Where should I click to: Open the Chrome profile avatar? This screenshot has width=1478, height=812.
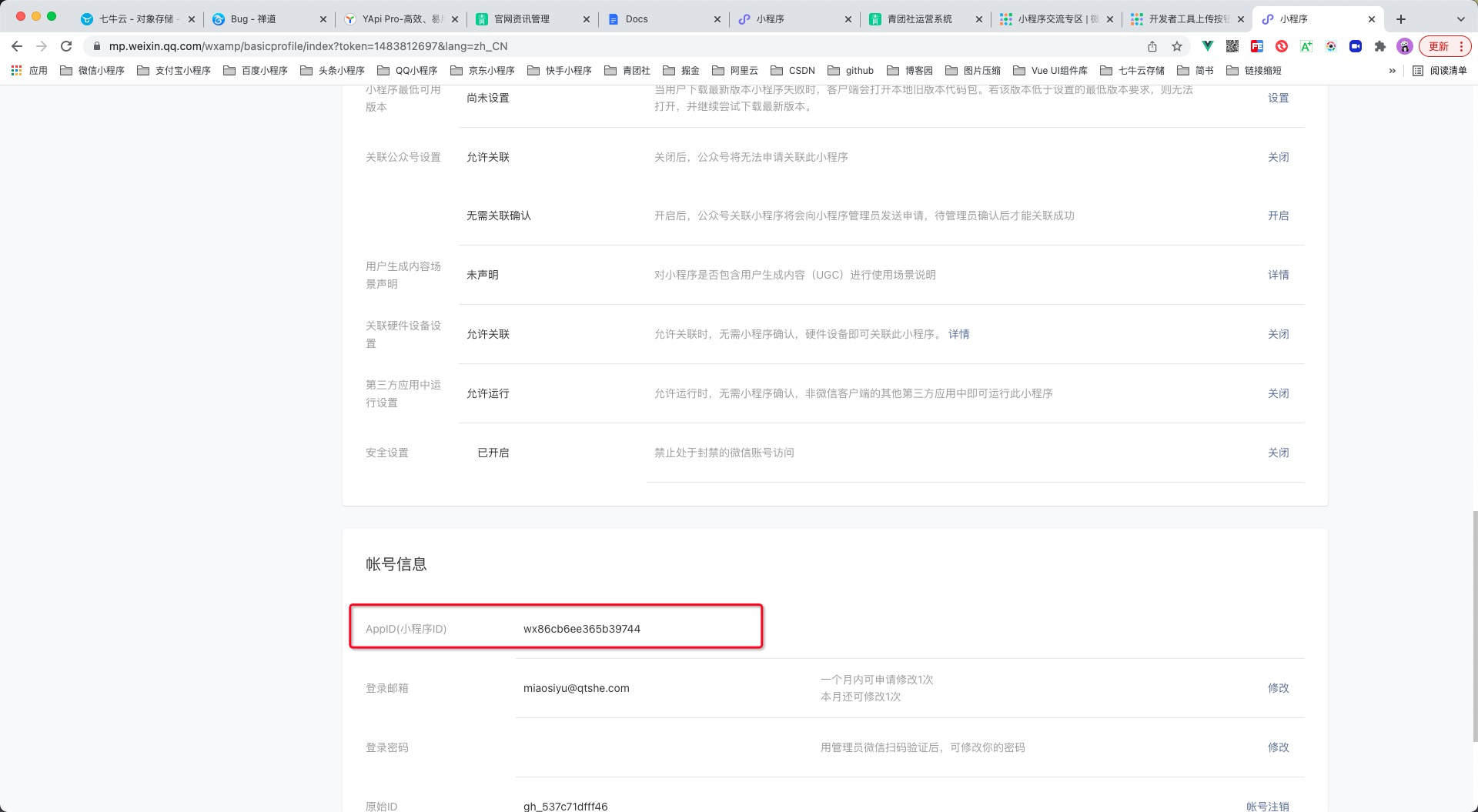click(x=1405, y=46)
